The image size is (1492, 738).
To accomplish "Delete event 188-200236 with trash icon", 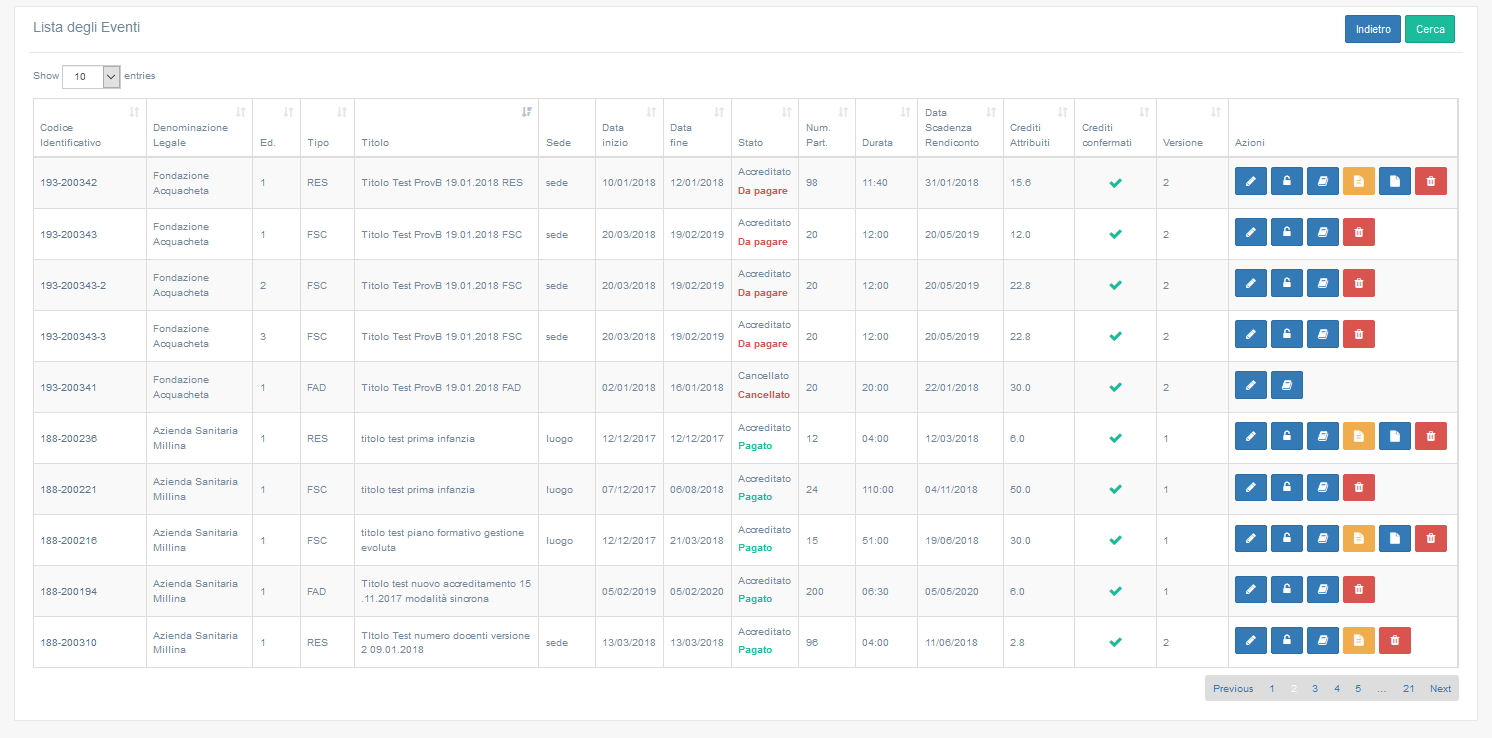I will tap(1431, 436).
